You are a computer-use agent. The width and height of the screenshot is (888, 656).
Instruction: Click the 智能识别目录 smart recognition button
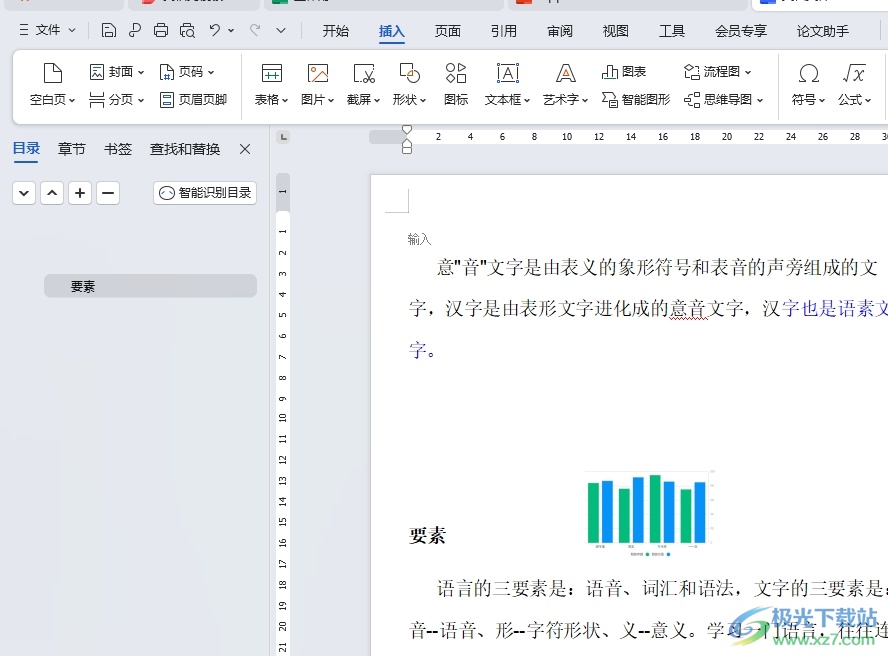204,193
